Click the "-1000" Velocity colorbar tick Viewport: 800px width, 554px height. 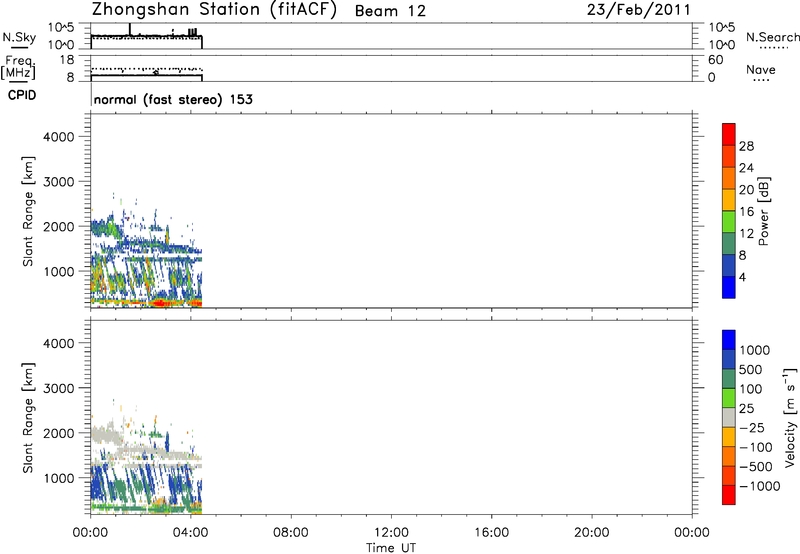click(x=759, y=486)
